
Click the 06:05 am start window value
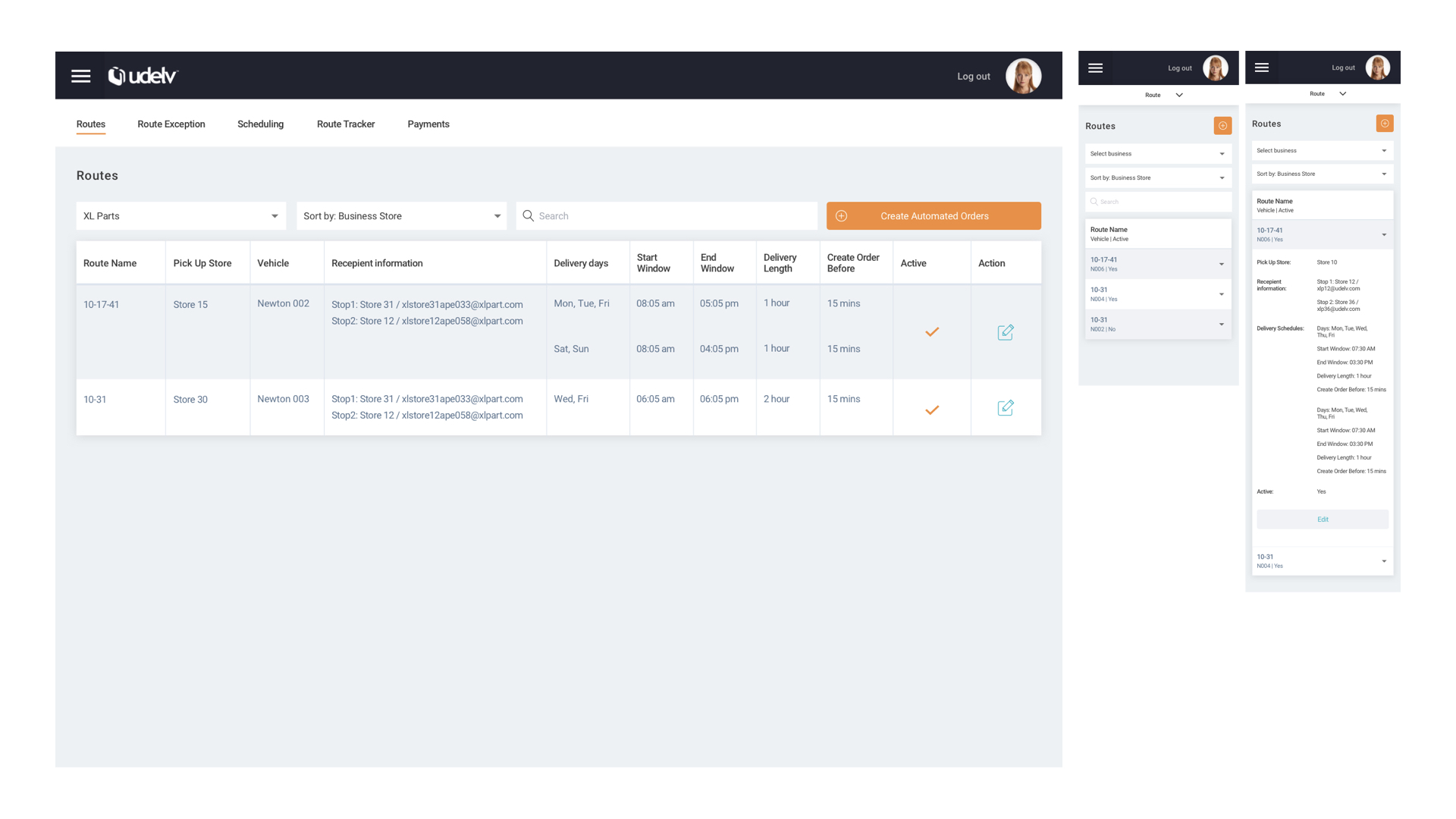click(x=655, y=399)
